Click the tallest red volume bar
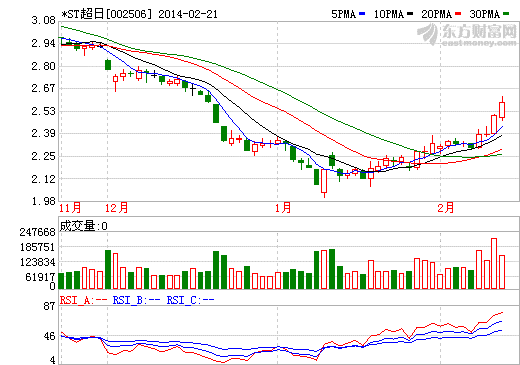Image resolution: width=520 pixels, height=365 pixels. (x=494, y=263)
